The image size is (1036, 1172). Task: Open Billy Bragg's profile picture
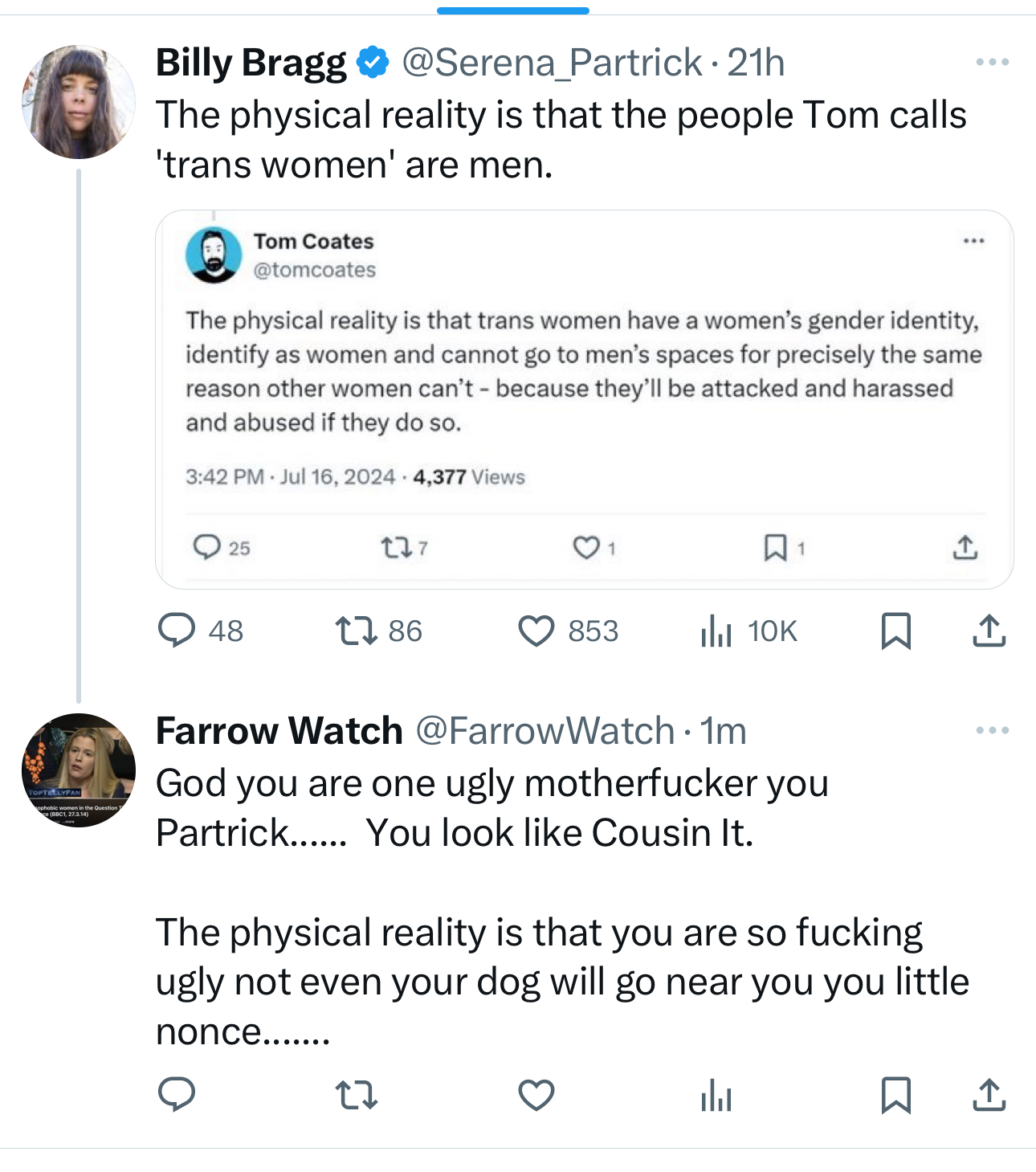click(x=79, y=102)
